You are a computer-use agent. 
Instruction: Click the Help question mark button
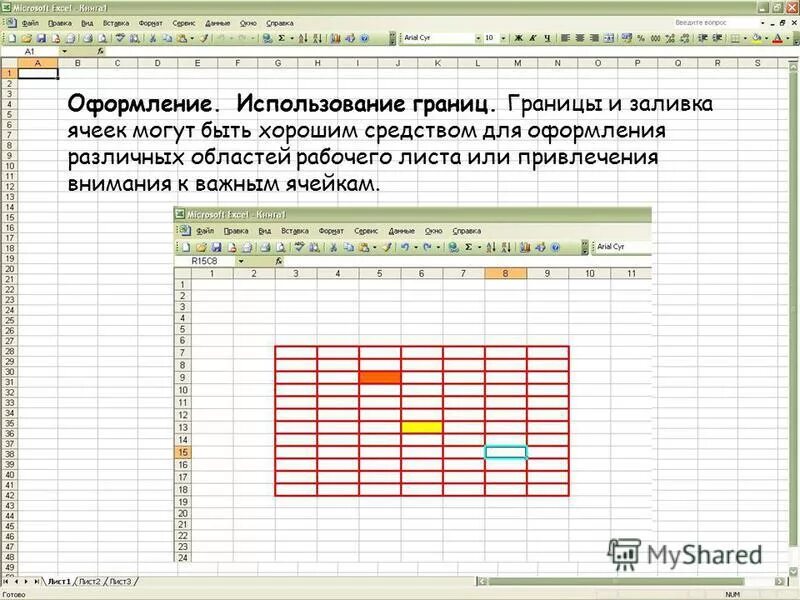364,40
